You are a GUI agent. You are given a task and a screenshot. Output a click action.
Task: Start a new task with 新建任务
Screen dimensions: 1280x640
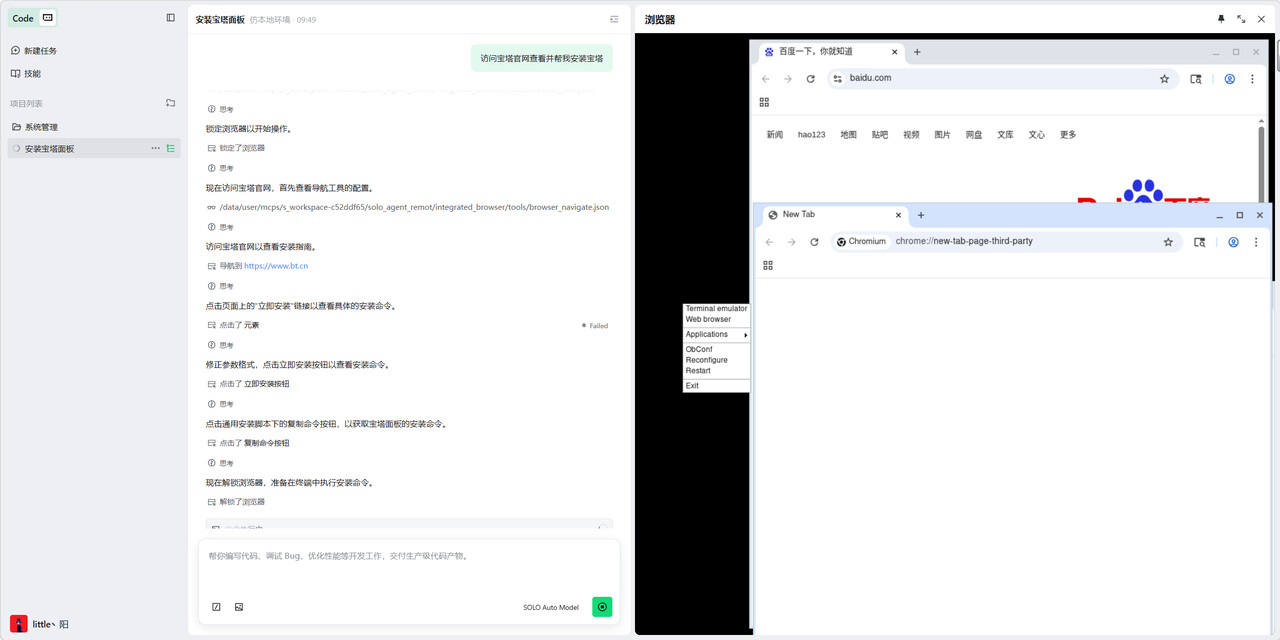coord(34,50)
